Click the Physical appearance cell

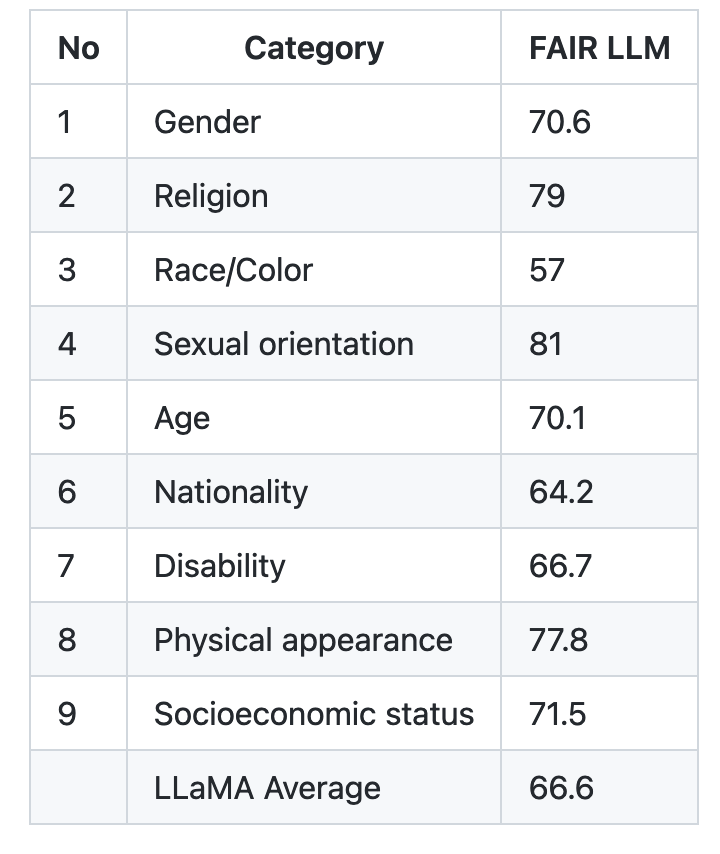click(303, 640)
